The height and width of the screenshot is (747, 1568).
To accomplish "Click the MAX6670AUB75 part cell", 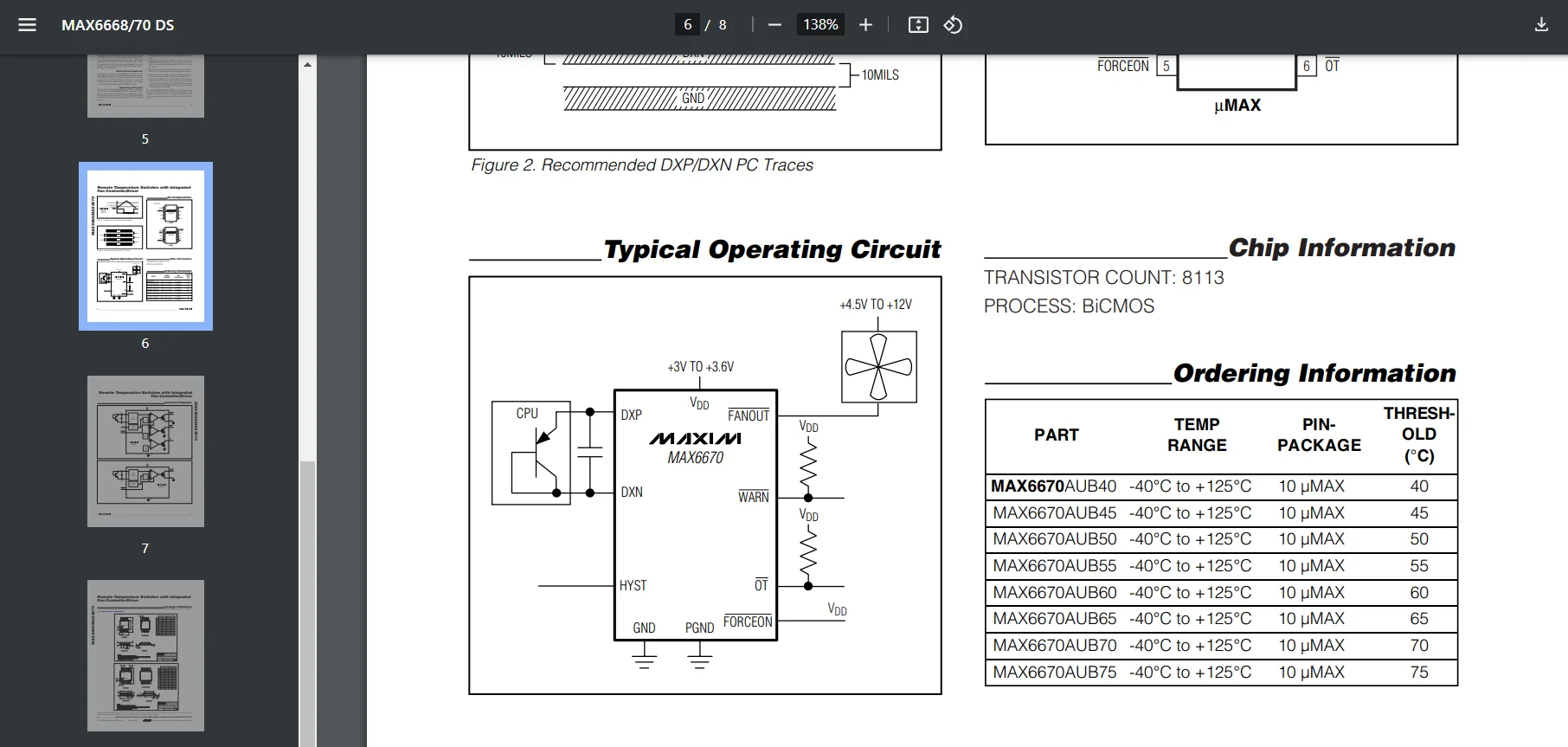I will click(1054, 672).
